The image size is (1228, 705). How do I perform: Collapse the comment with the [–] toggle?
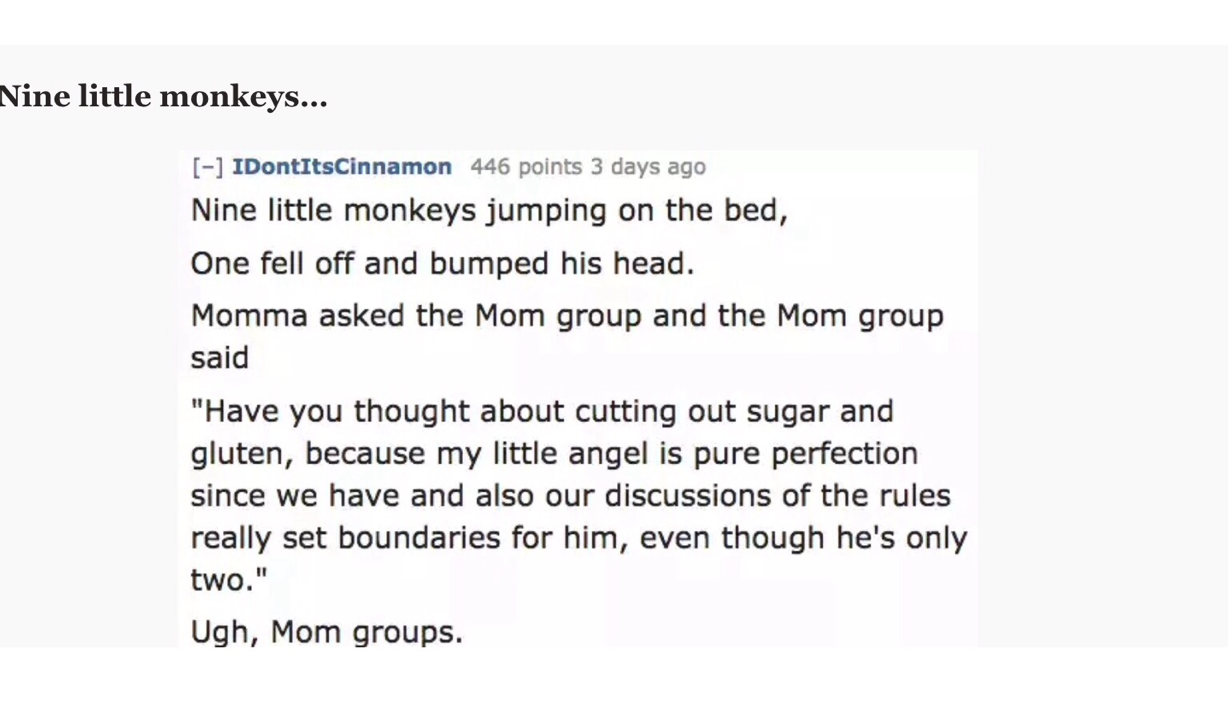point(207,167)
